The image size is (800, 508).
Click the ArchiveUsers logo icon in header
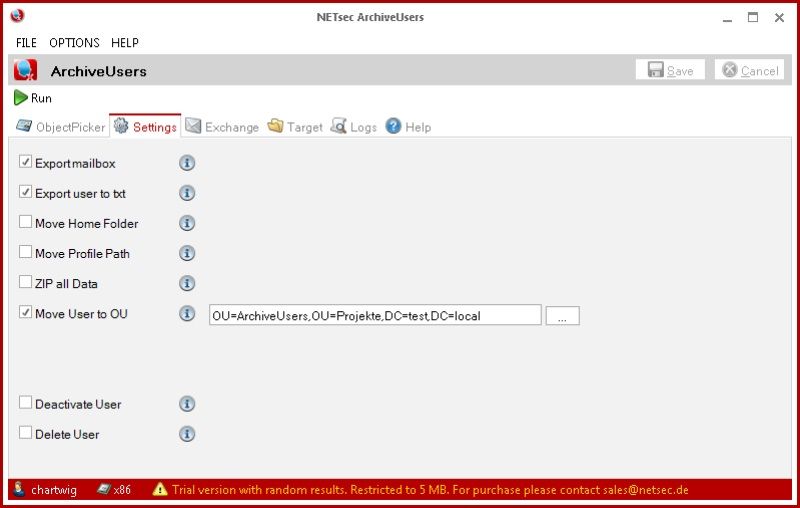pyautogui.click(x=26, y=70)
